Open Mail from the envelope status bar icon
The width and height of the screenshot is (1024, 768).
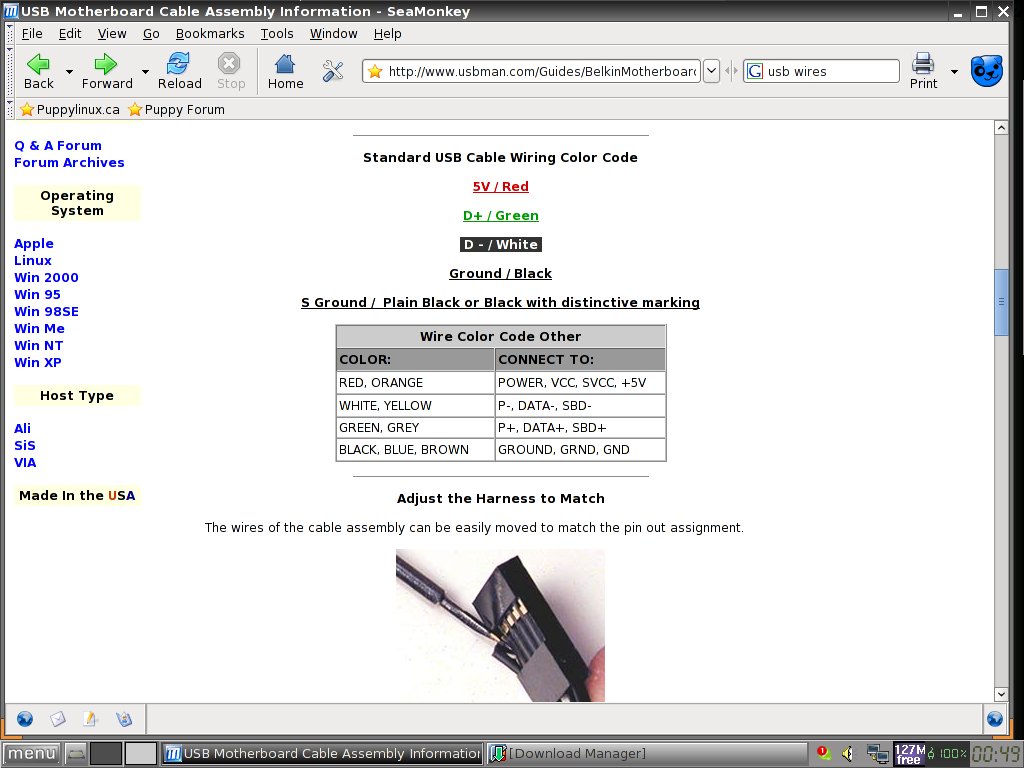click(x=57, y=719)
